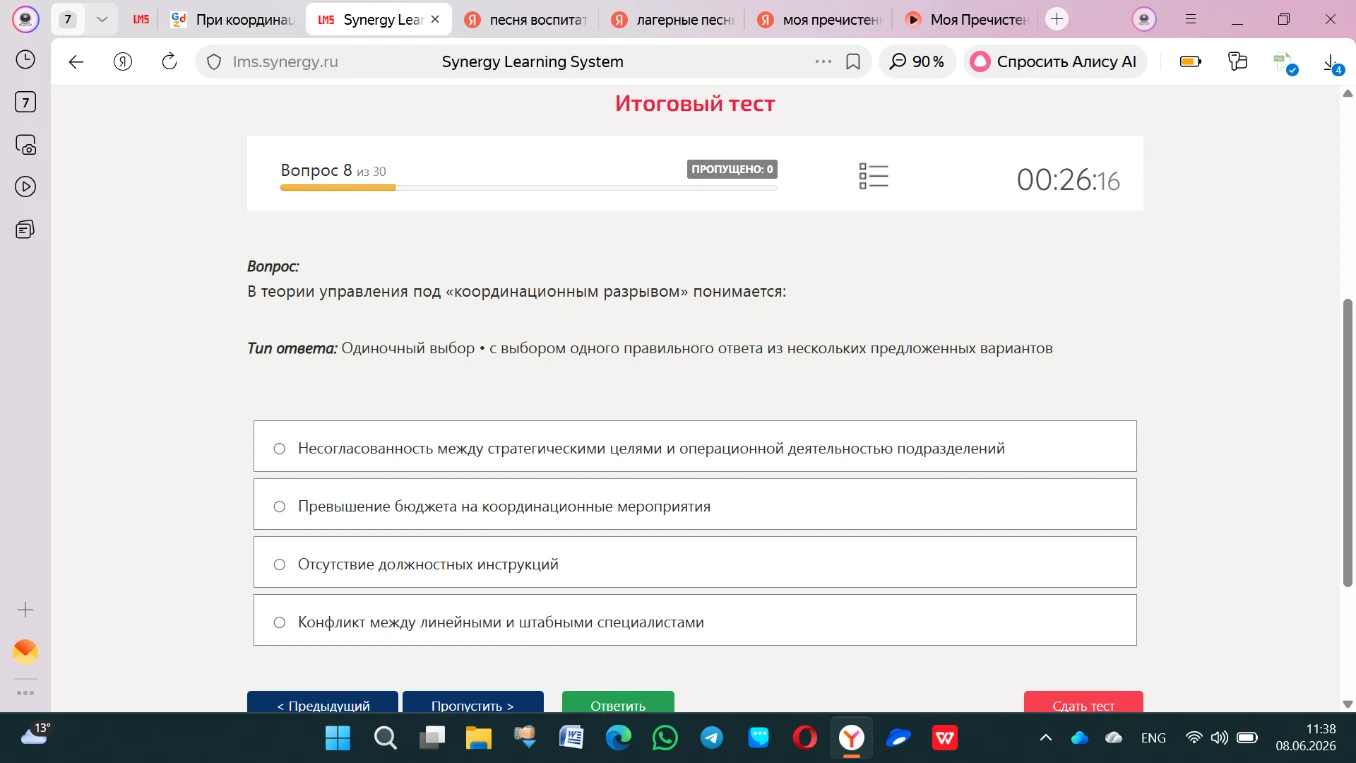The width and height of the screenshot is (1356, 763).
Task: Open Windows Start menu
Action: [338, 738]
